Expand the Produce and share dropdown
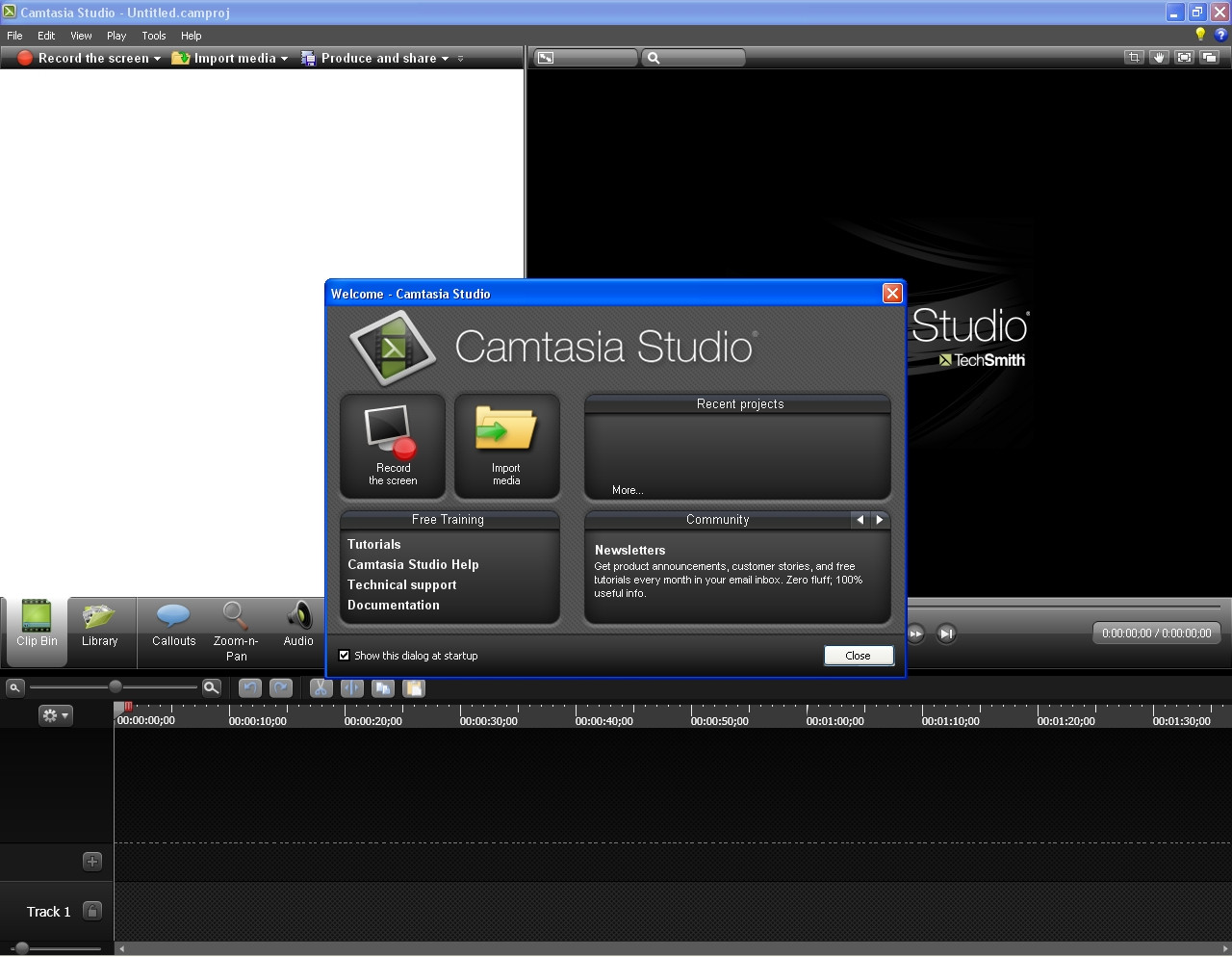Screen dimensions: 1232x957 pyautogui.click(x=445, y=59)
